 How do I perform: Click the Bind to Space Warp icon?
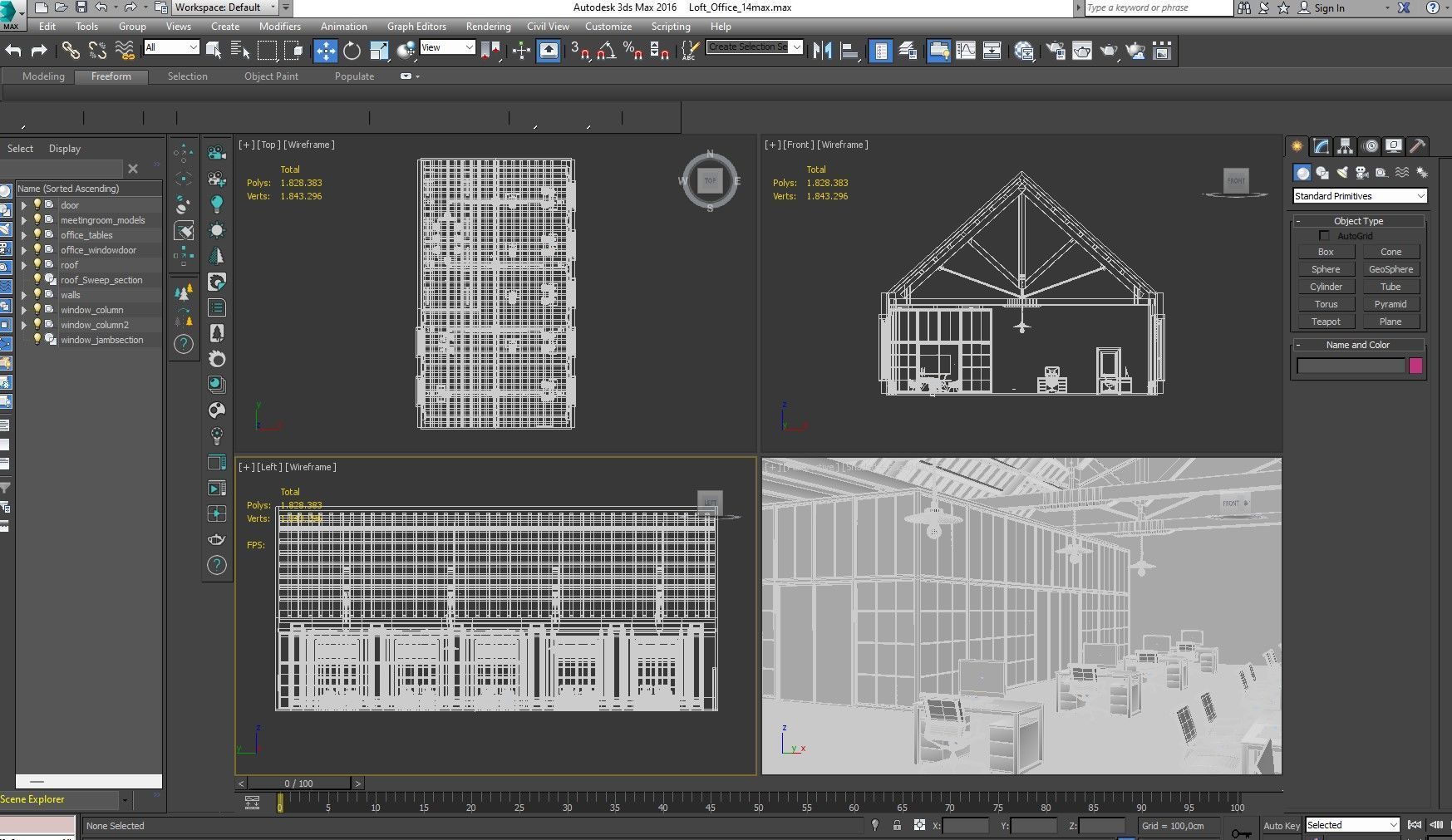pyautogui.click(x=125, y=51)
